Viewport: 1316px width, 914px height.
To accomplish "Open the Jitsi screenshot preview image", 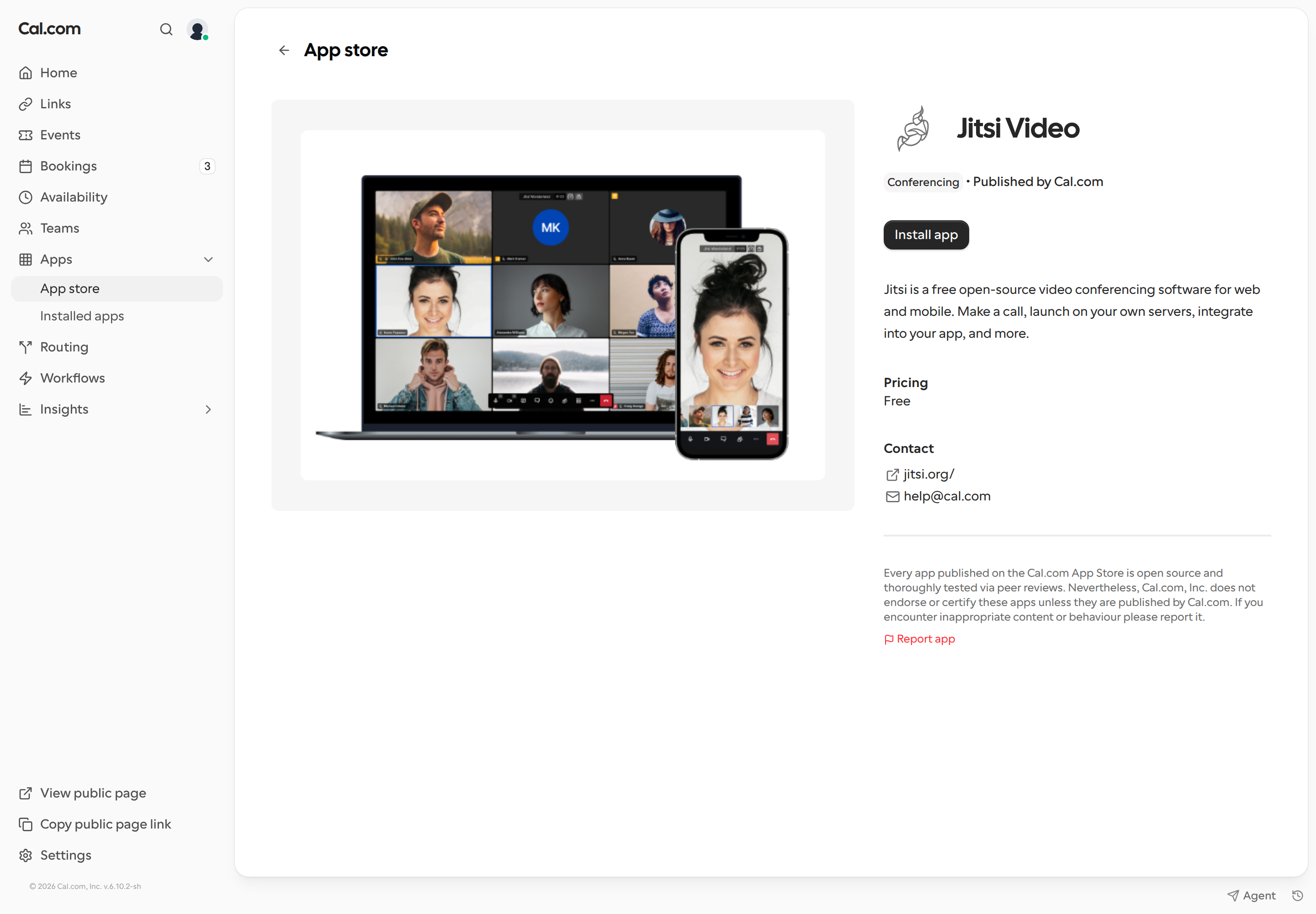I will coord(563,305).
